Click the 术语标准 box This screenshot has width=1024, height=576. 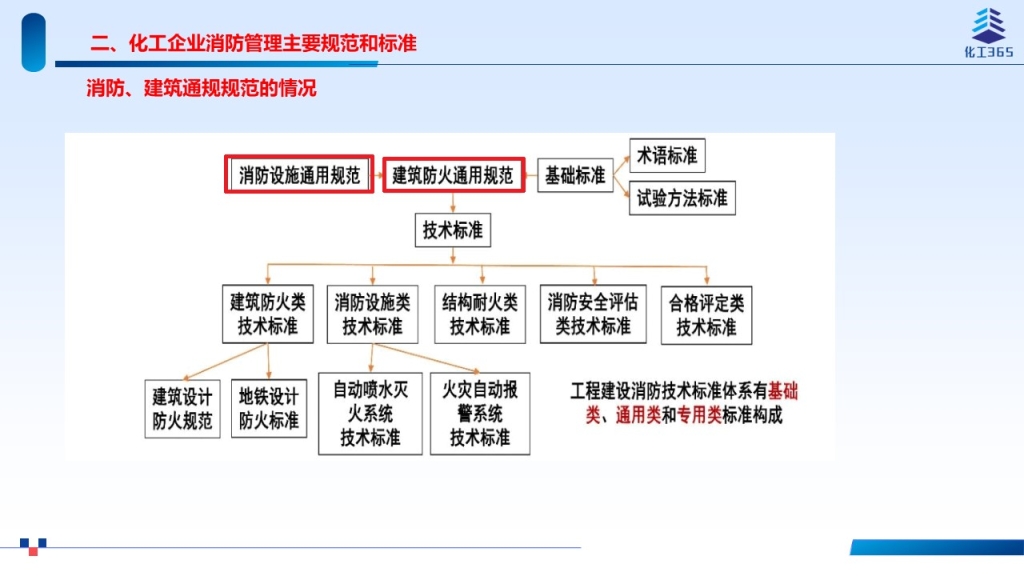tap(667, 155)
